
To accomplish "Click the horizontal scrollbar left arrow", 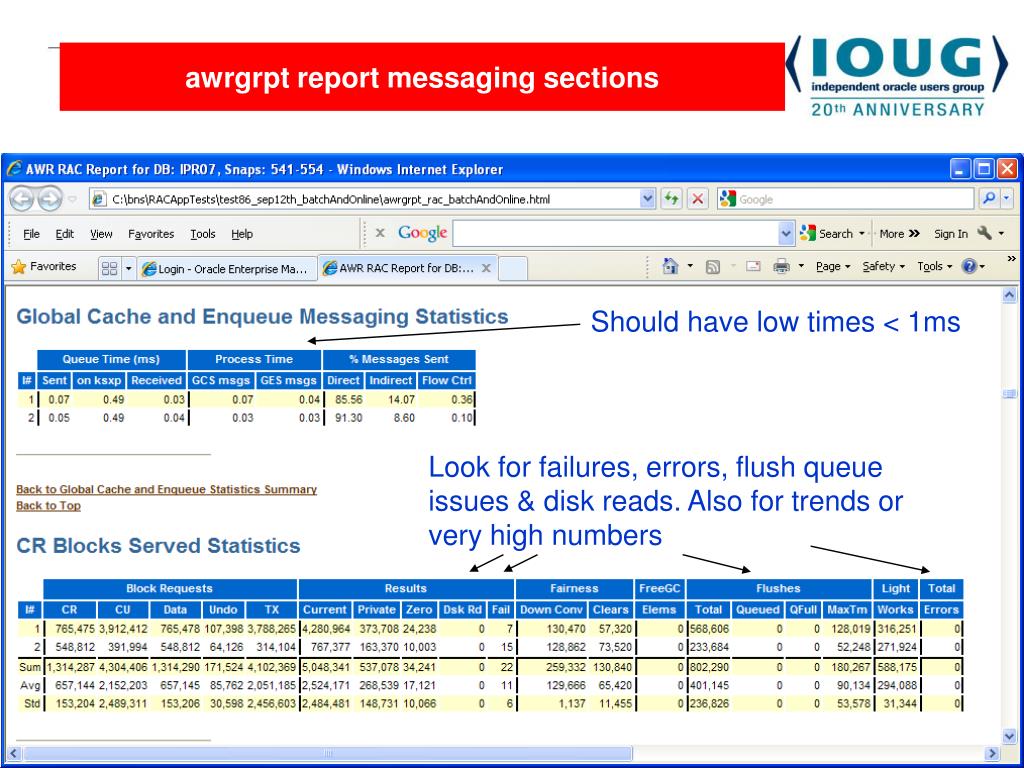I will [13, 753].
